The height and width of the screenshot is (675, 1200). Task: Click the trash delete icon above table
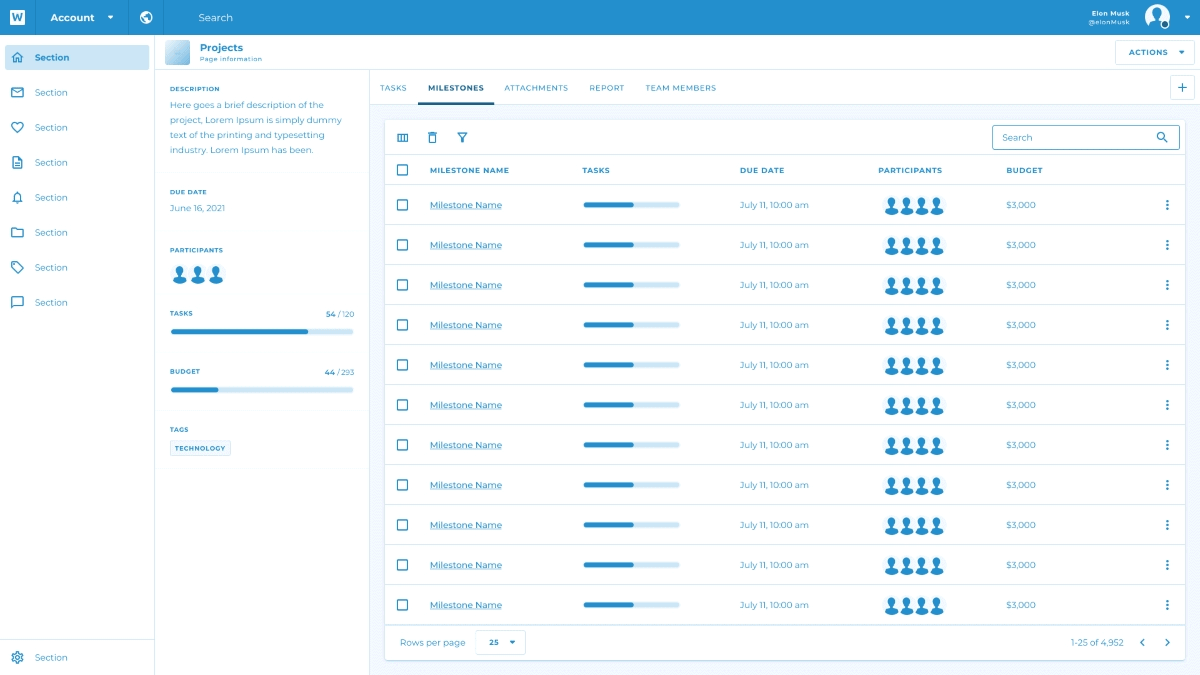pyautogui.click(x=432, y=138)
